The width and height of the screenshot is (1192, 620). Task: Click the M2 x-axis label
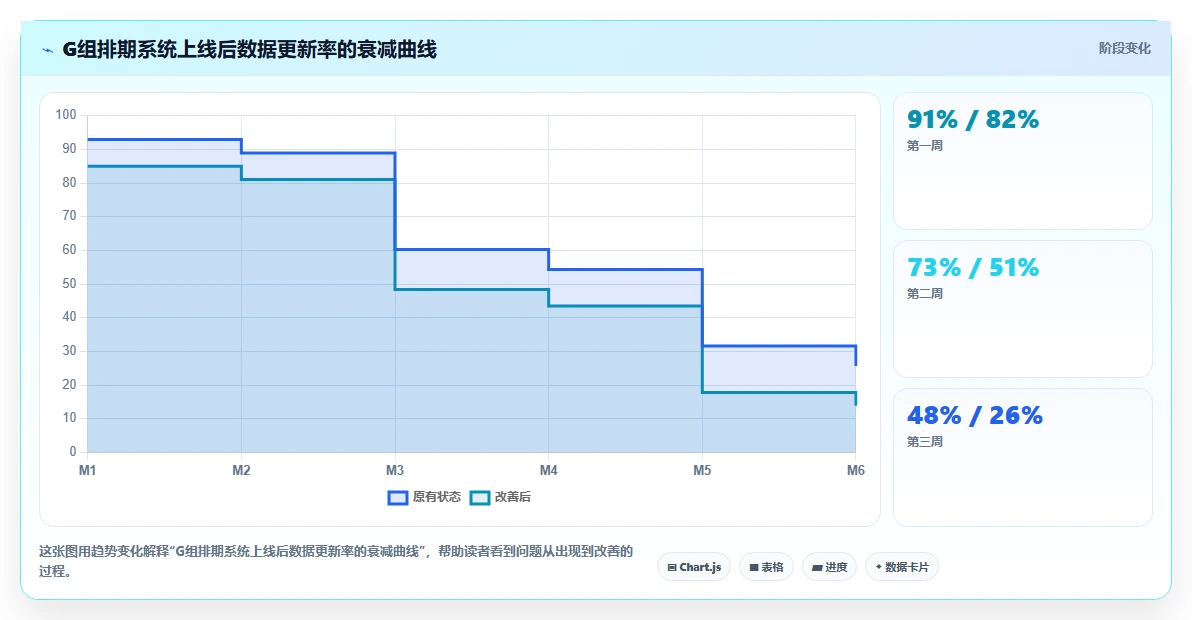point(241,470)
